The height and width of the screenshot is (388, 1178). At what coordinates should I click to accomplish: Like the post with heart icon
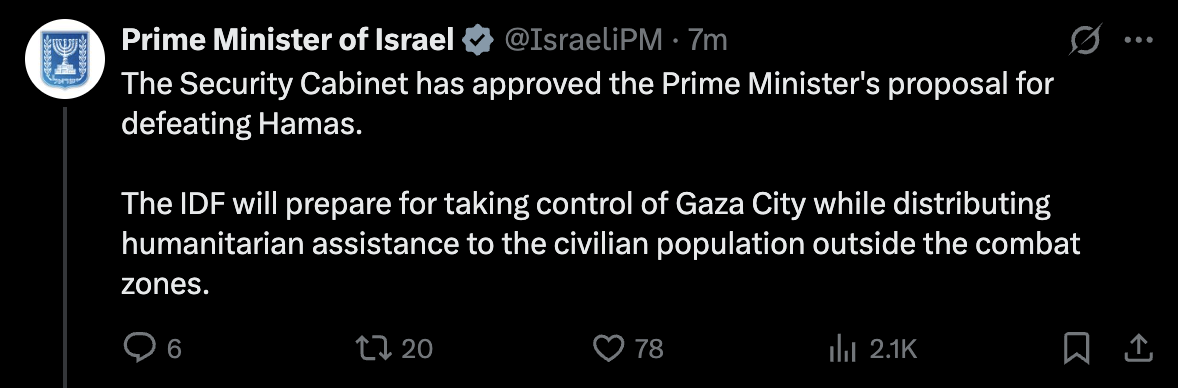click(x=609, y=347)
